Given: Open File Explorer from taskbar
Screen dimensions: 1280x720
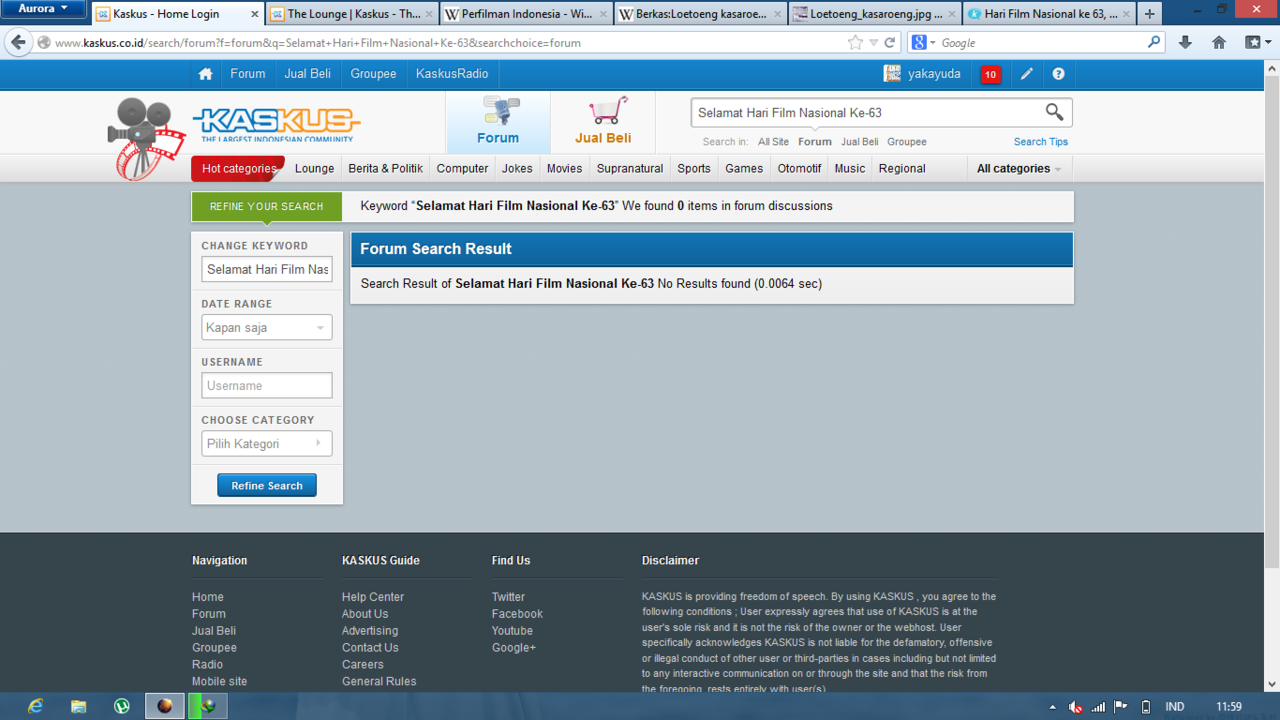Looking at the screenshot, I should (78, 706).
